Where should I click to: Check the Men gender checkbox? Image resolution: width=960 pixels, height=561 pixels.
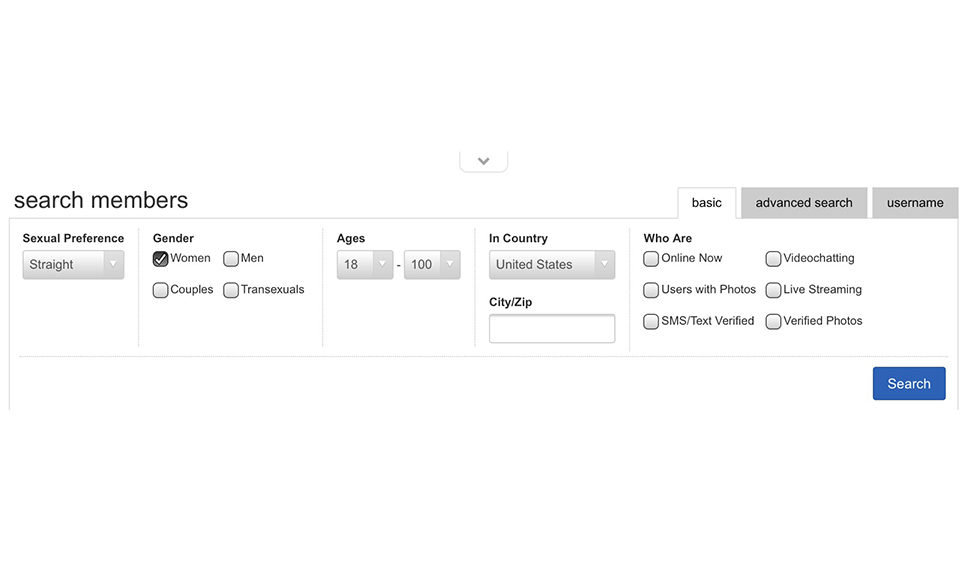(231, 259)
